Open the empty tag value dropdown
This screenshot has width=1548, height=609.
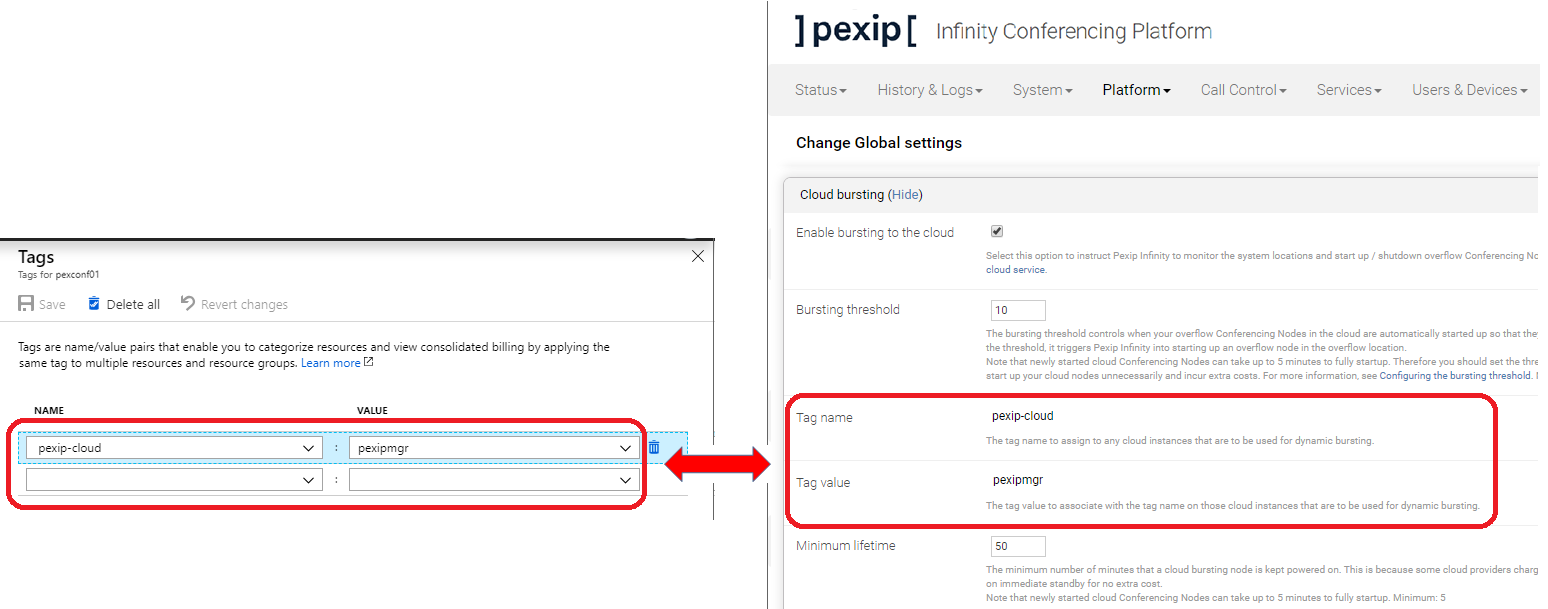coord(626,481)
